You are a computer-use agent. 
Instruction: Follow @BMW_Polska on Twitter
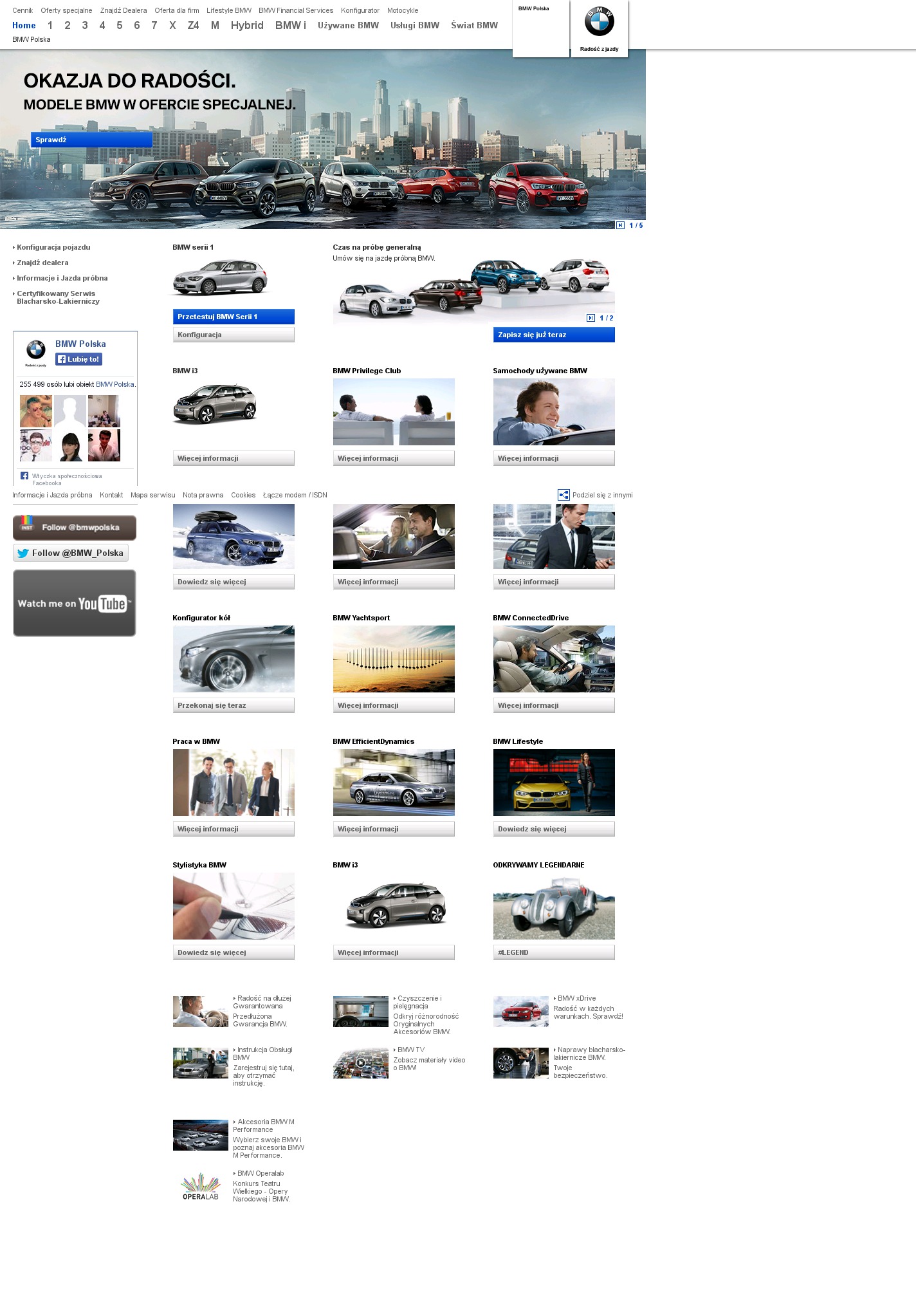coord(71,553)
